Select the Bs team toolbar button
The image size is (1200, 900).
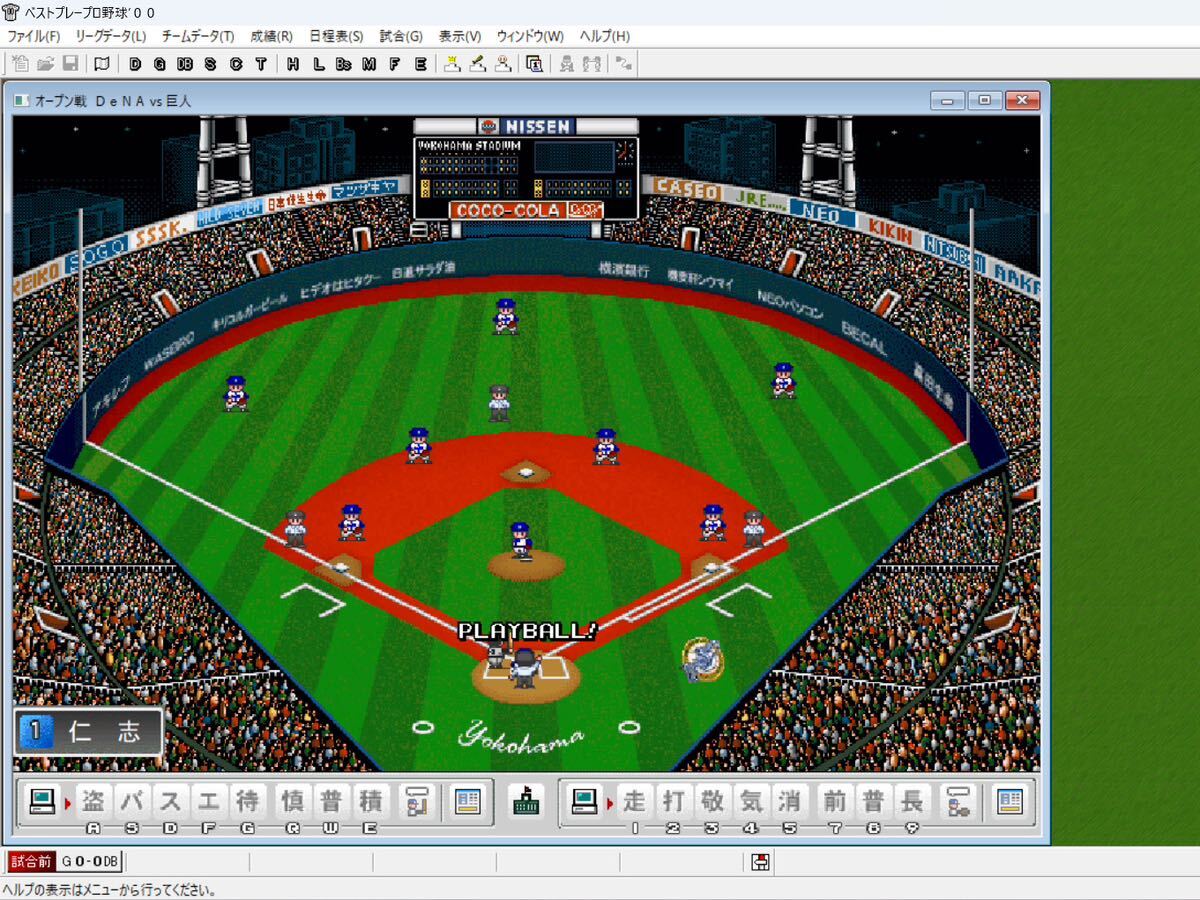(344, 63)
